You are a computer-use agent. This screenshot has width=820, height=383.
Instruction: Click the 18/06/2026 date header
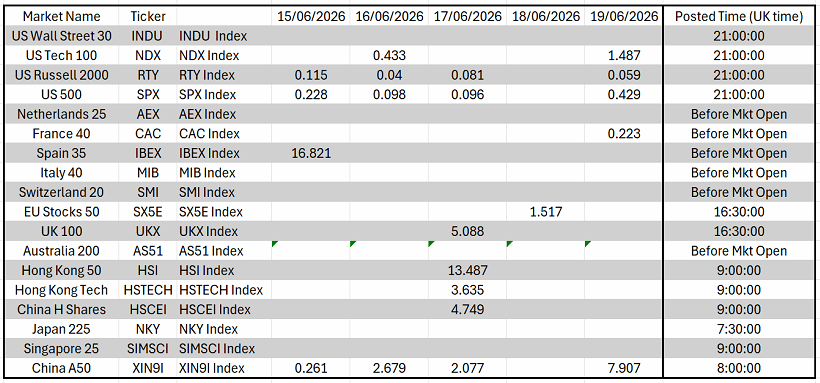pos(545,16)
